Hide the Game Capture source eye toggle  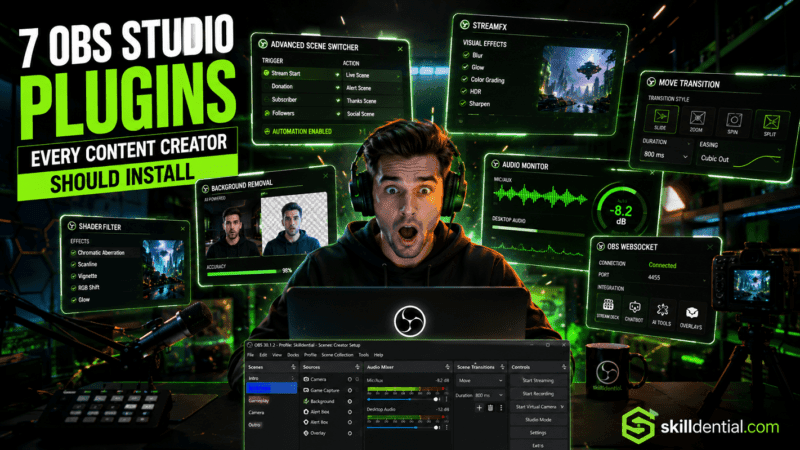[x=349, y=390]
